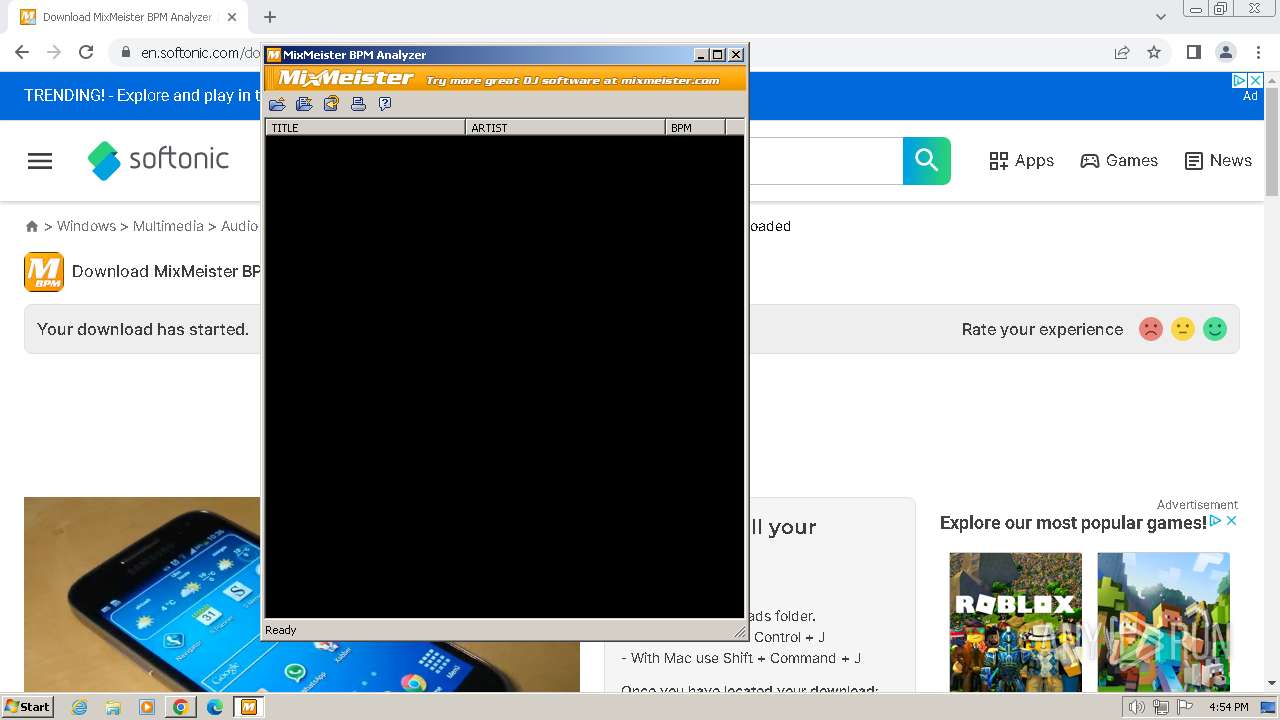This screenshot has height=720, width=1280.
Task: Open the Windows Start menu
Action: (28, 706)
